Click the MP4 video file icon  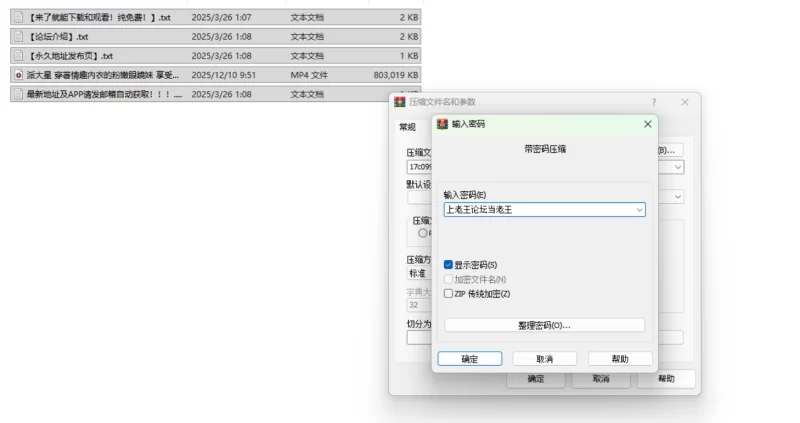pyautogui.click(x=18, y=75)
